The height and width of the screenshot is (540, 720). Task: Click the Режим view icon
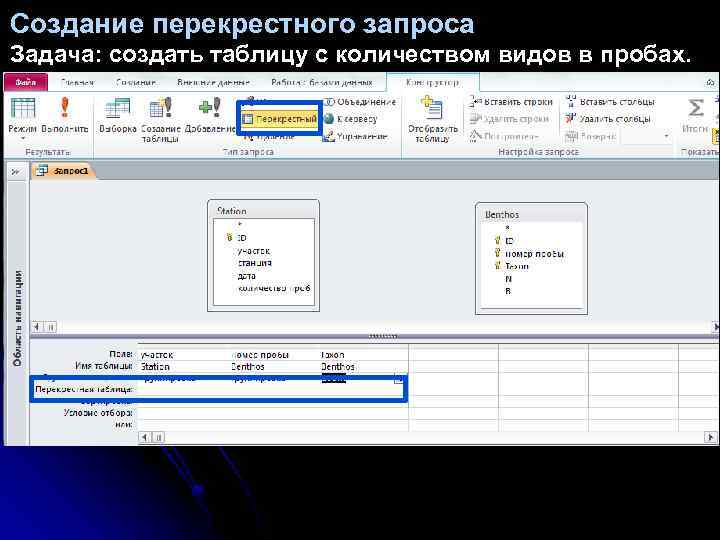click(x=22, y=108)
